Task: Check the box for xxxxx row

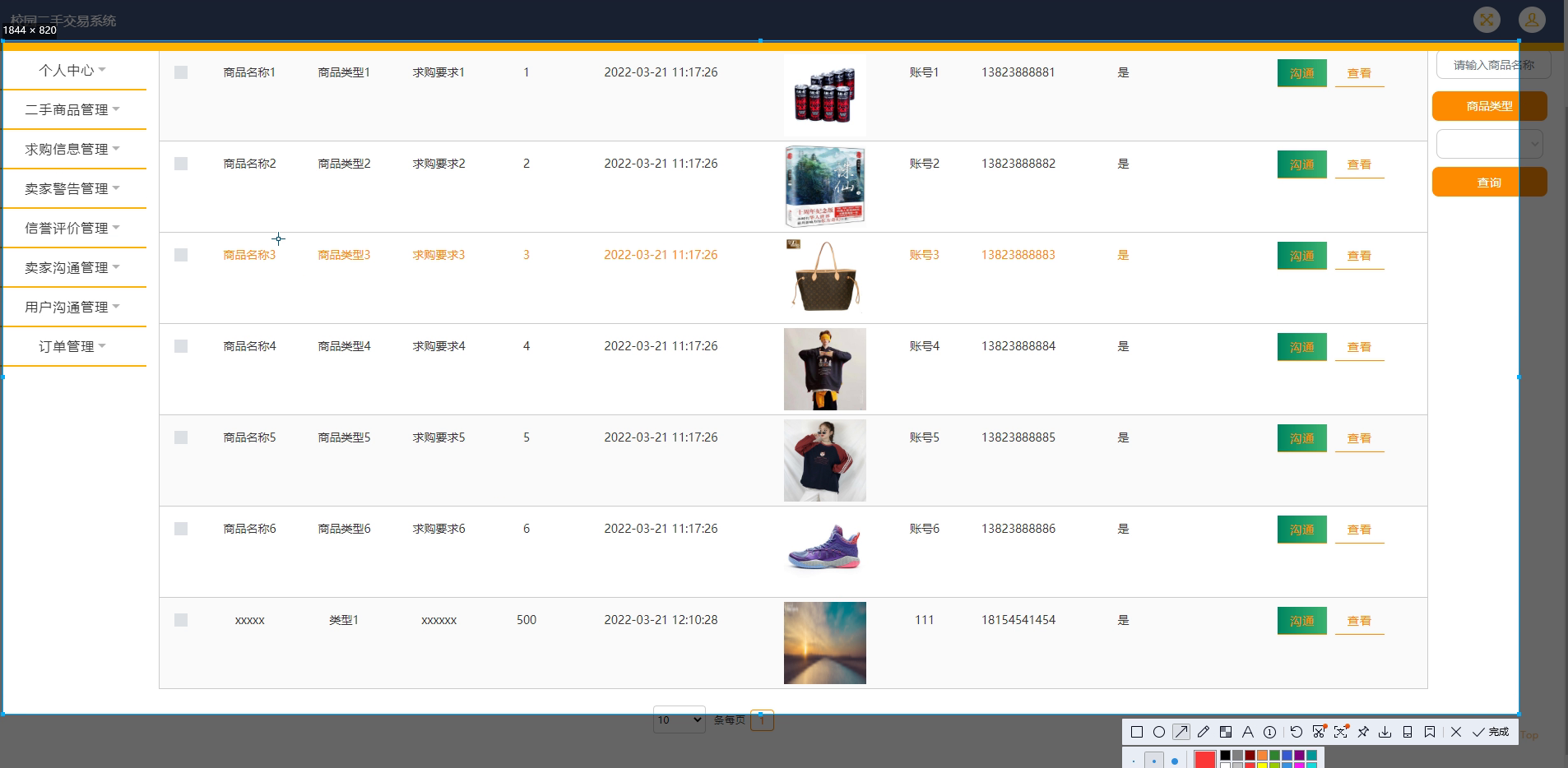Action: [181, 620]
